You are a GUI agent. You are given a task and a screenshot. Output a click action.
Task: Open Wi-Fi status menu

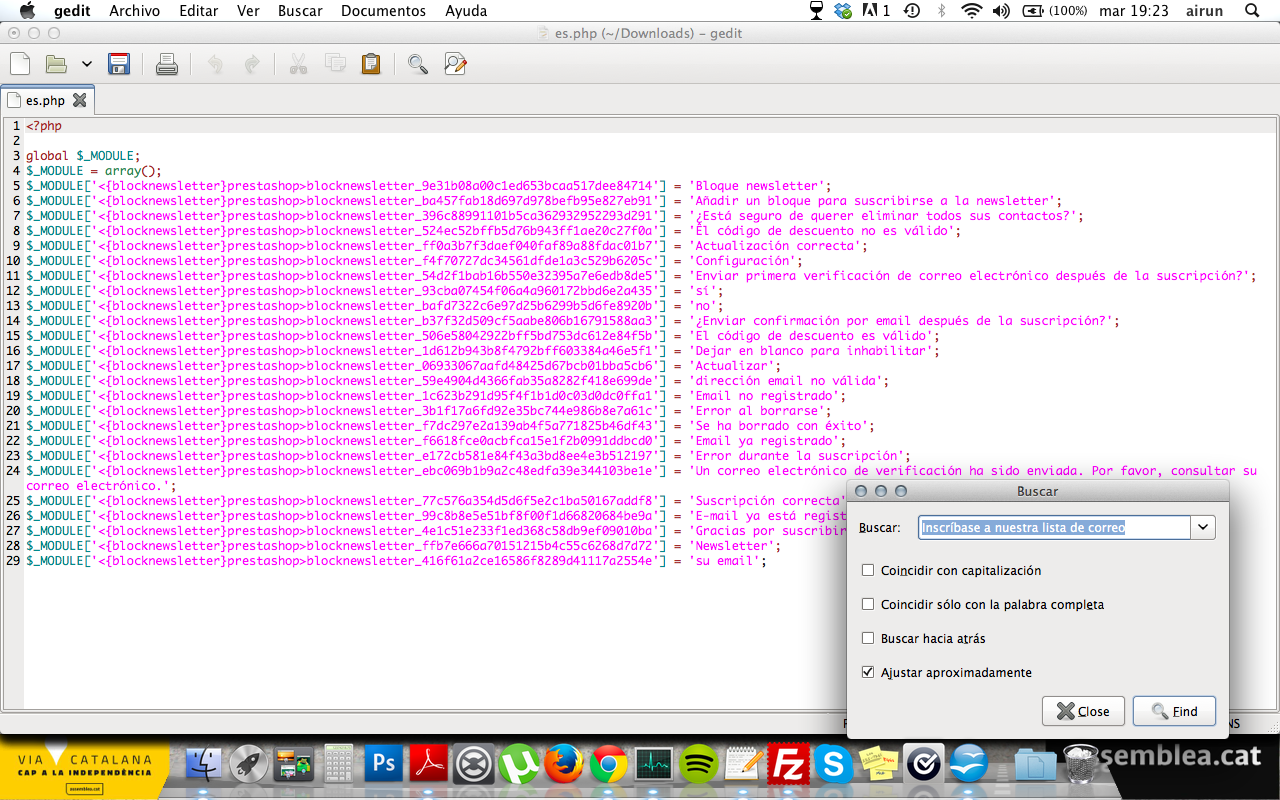tap(971, 11)
